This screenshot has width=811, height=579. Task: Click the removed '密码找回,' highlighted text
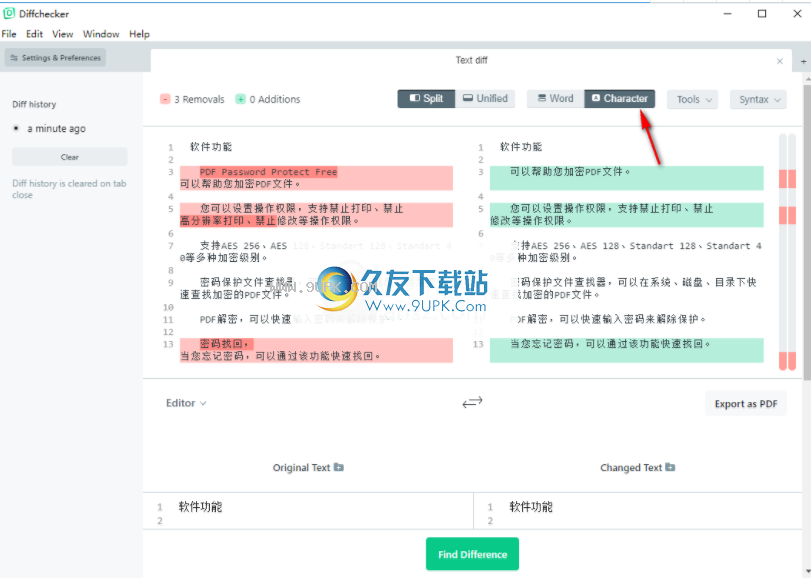click(227, 344)
